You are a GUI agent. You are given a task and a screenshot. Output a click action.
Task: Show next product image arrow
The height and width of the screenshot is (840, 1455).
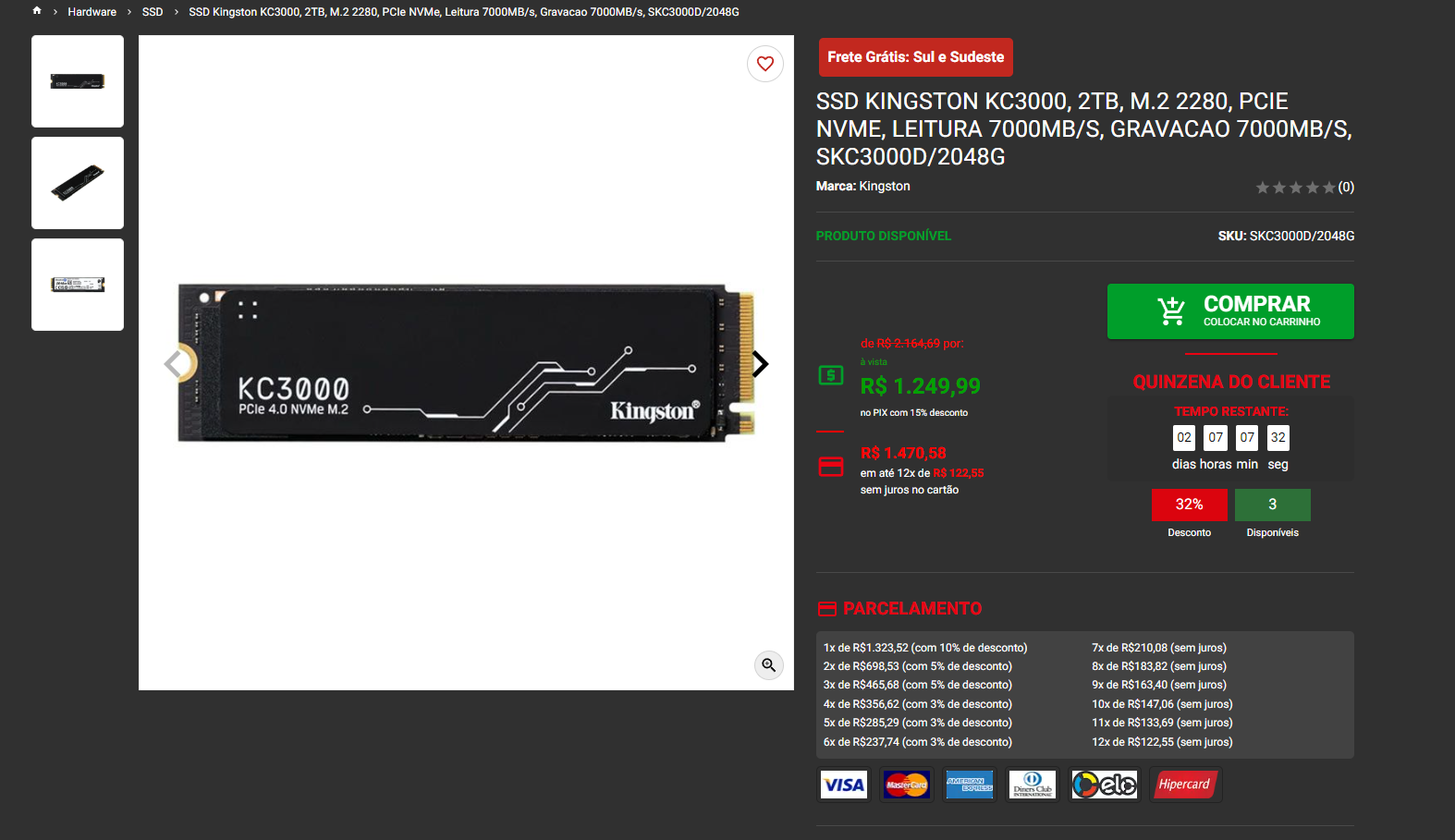760,364
